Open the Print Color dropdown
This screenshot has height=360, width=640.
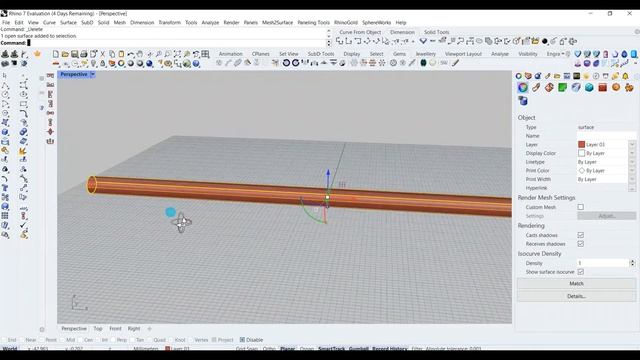(x=632, y=171)
